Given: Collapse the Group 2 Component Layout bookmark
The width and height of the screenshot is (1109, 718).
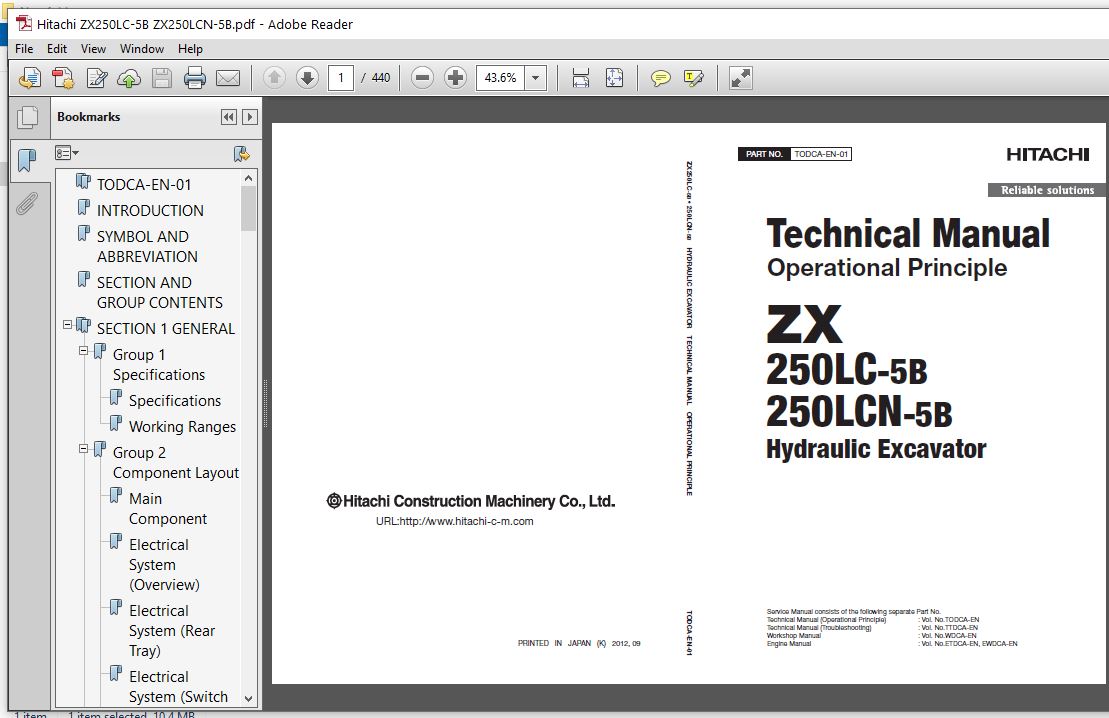Looking at the screenshot, I should (x=83, y=448).
